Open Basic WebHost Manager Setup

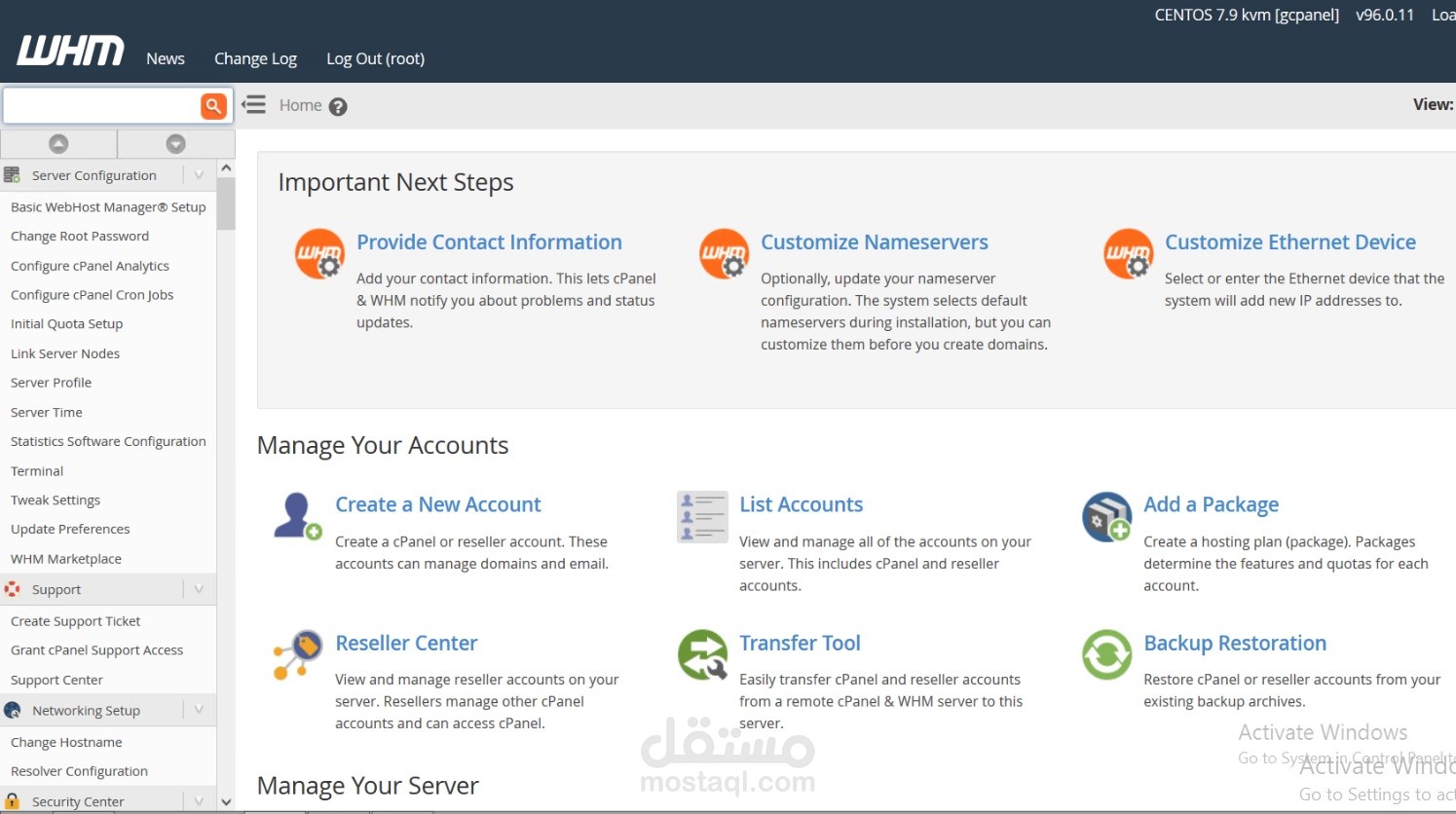(108, 207)
